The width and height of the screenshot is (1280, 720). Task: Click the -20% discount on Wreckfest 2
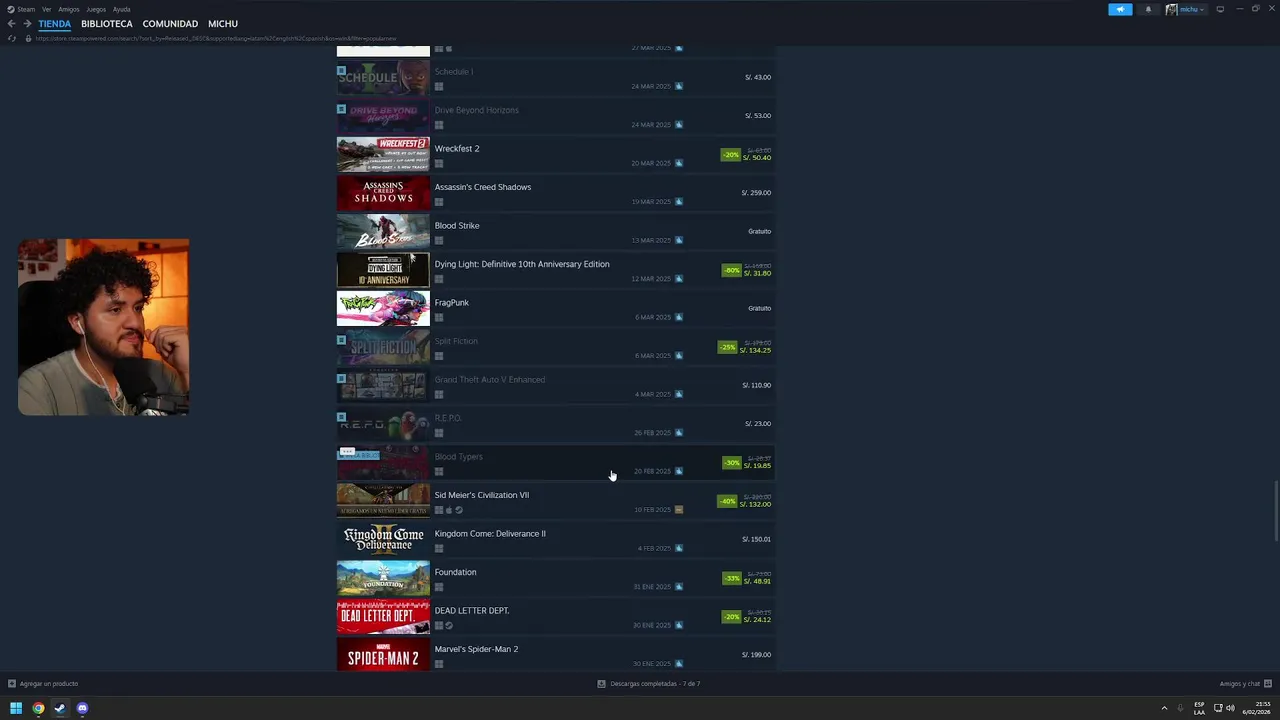pos(731,155)
